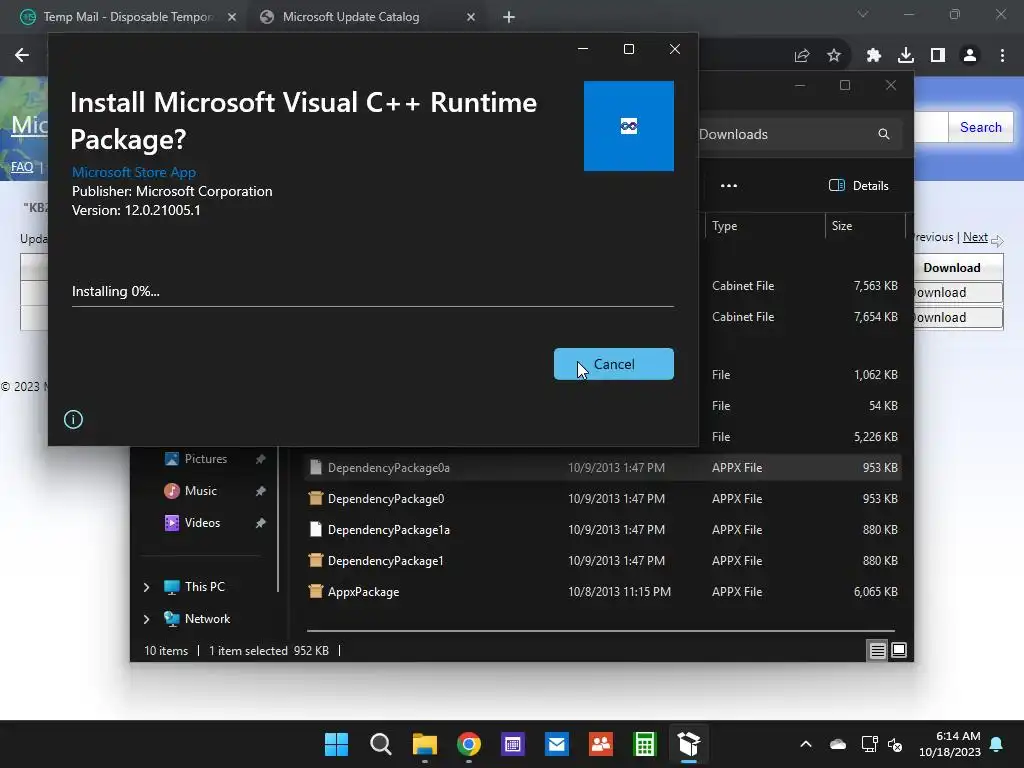Open Videos in Explorer sidebar
The width and height of the screenshot is (1024, 768).
[202, 522]
